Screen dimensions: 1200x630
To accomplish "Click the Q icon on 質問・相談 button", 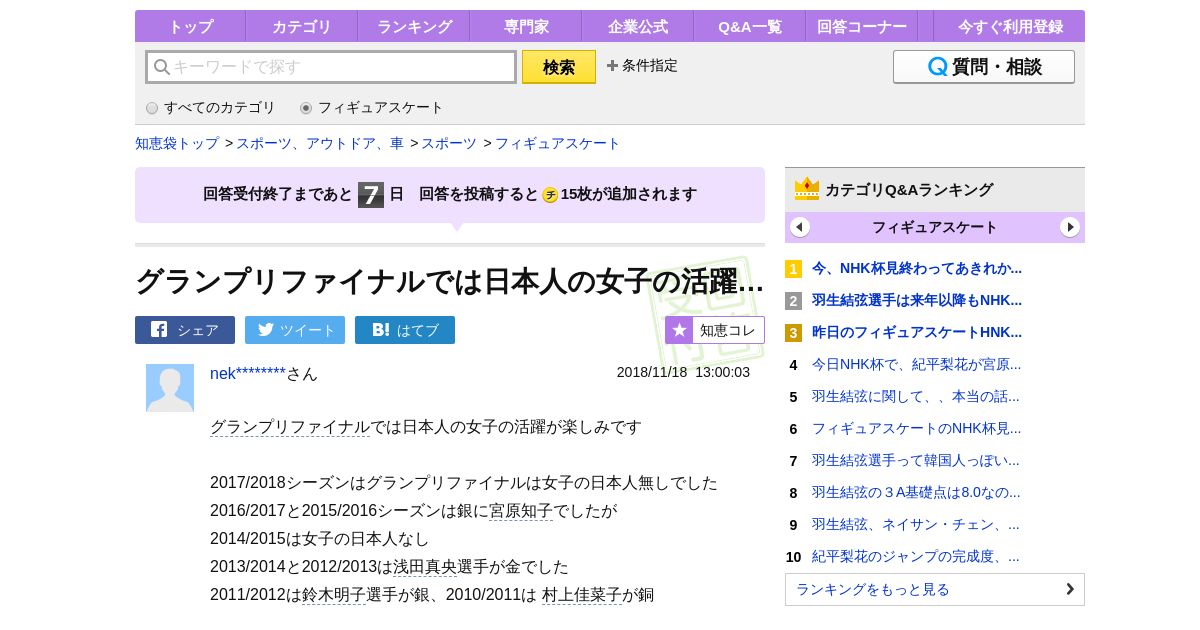I will (937, 67).
